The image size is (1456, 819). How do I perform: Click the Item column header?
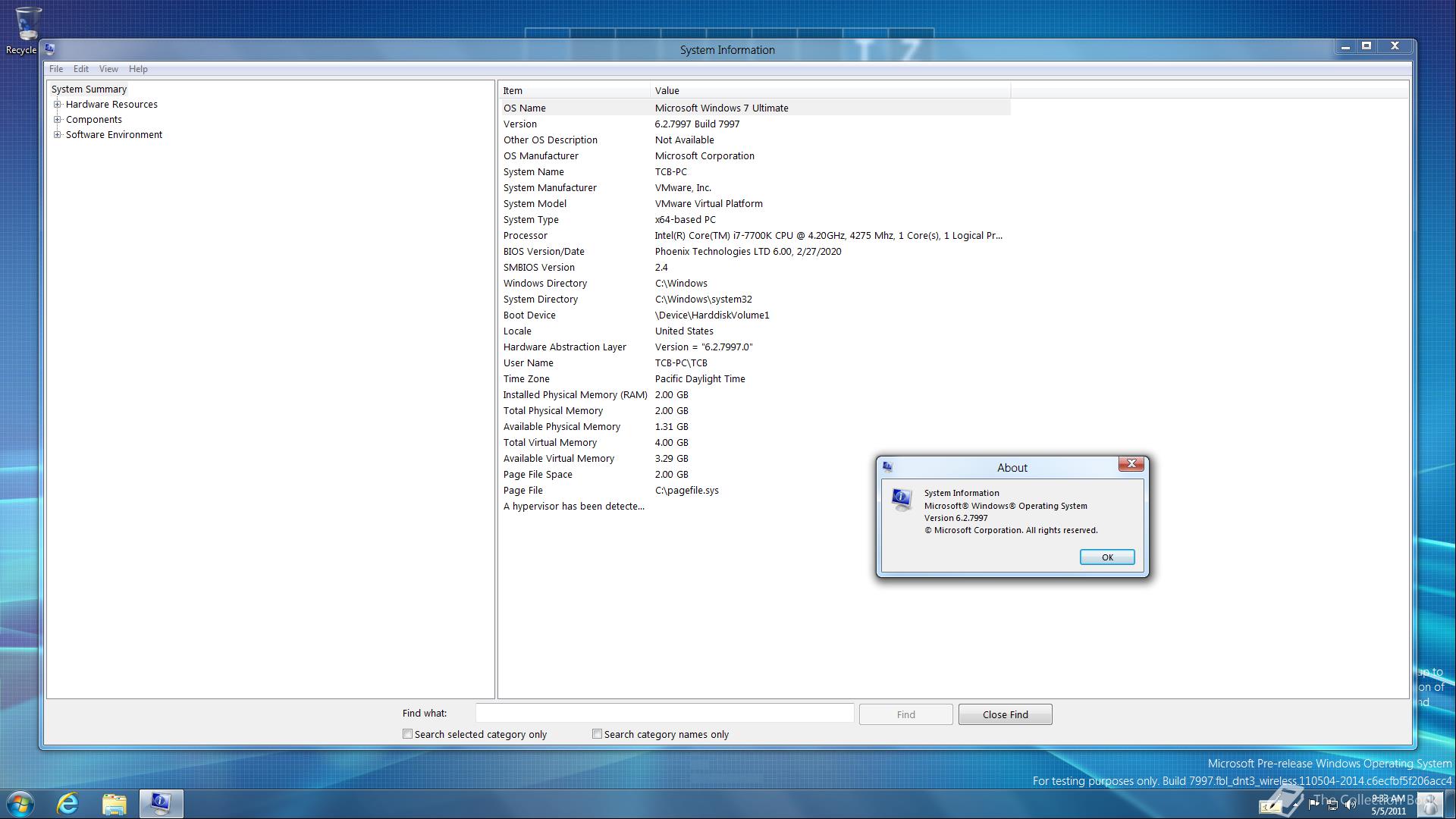point(574,91)
